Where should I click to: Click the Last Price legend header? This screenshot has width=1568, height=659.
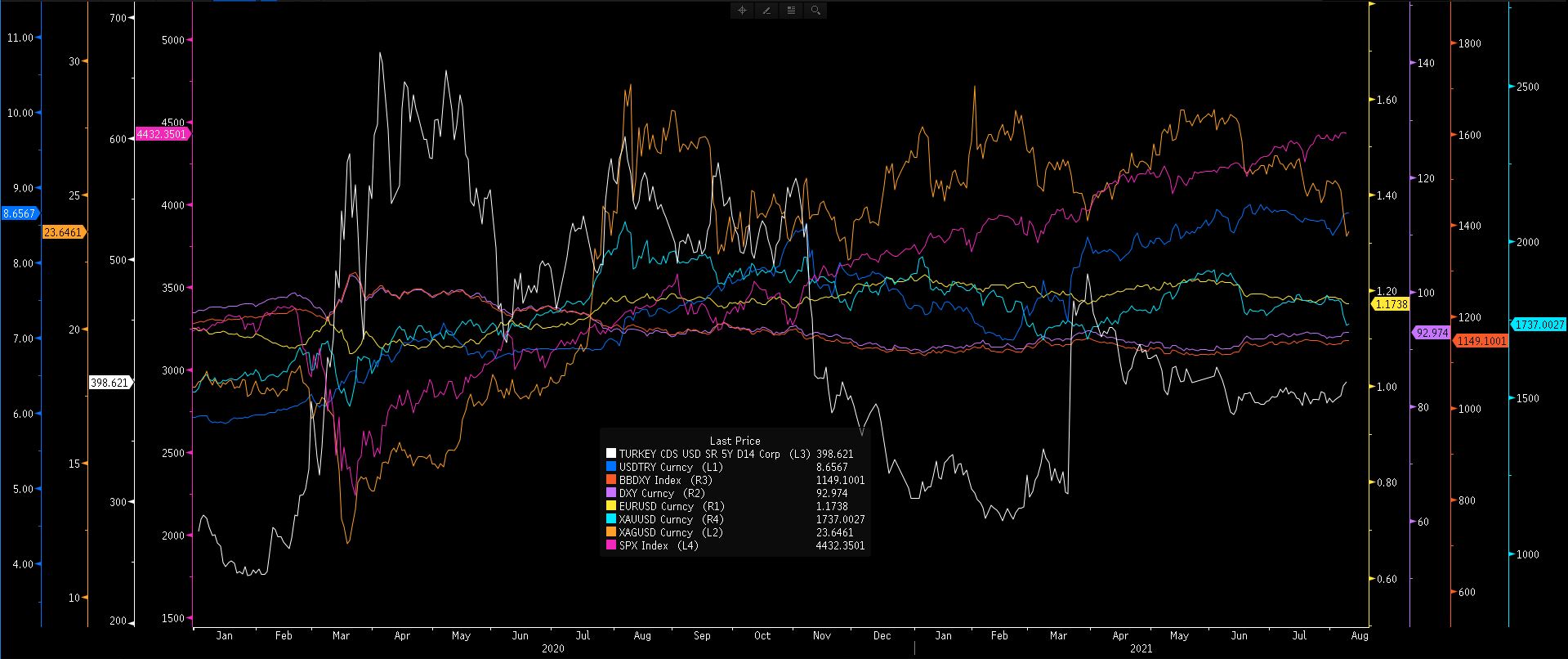click(735, 441)
